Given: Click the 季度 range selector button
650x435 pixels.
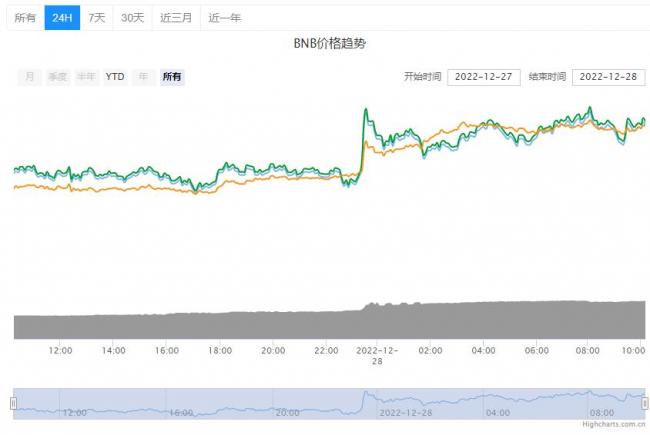Looking at the screenshot, I should coord(57,77).
